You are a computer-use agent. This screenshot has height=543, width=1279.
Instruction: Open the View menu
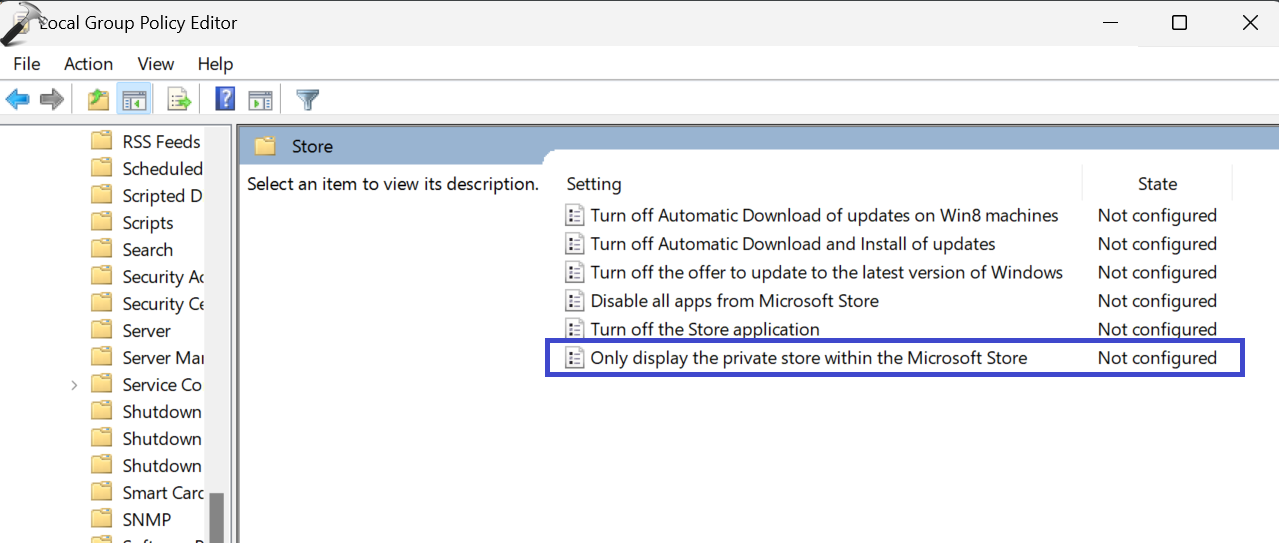point(156,64)
